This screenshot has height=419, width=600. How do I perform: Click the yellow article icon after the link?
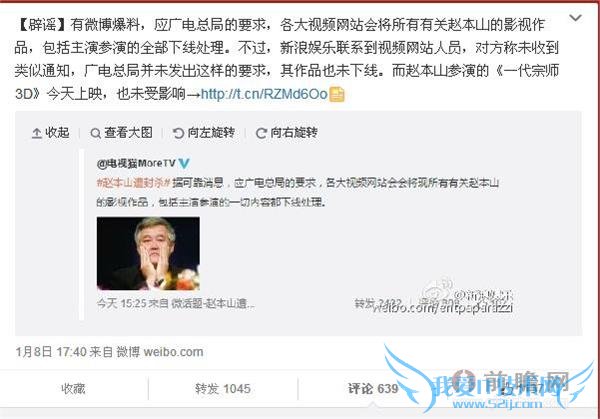pos(337,94)
